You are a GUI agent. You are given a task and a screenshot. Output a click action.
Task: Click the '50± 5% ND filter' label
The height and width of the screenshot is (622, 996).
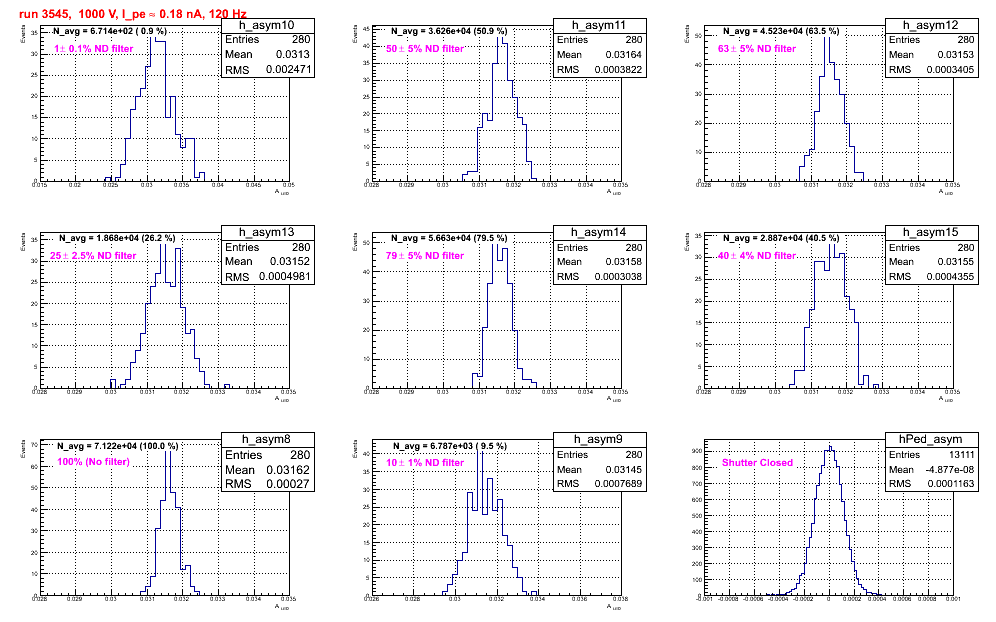425,48
